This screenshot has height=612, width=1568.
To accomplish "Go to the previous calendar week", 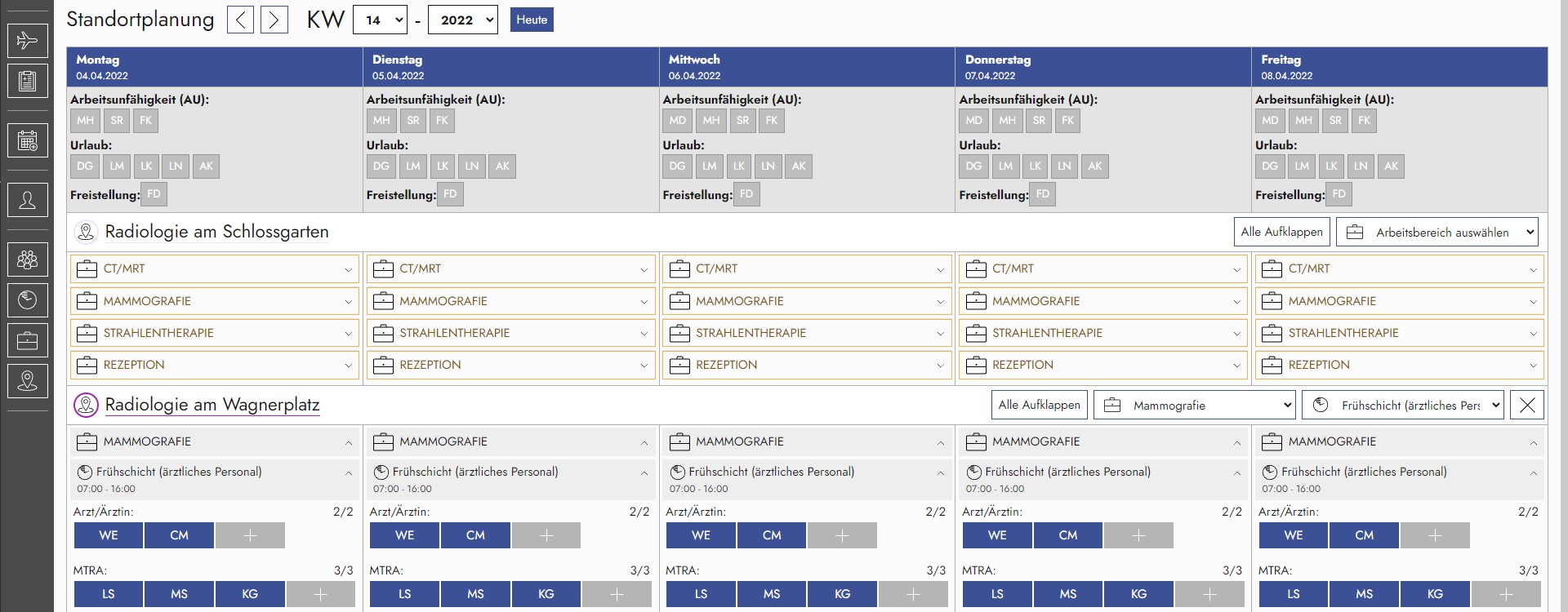I will click(240, 20).
